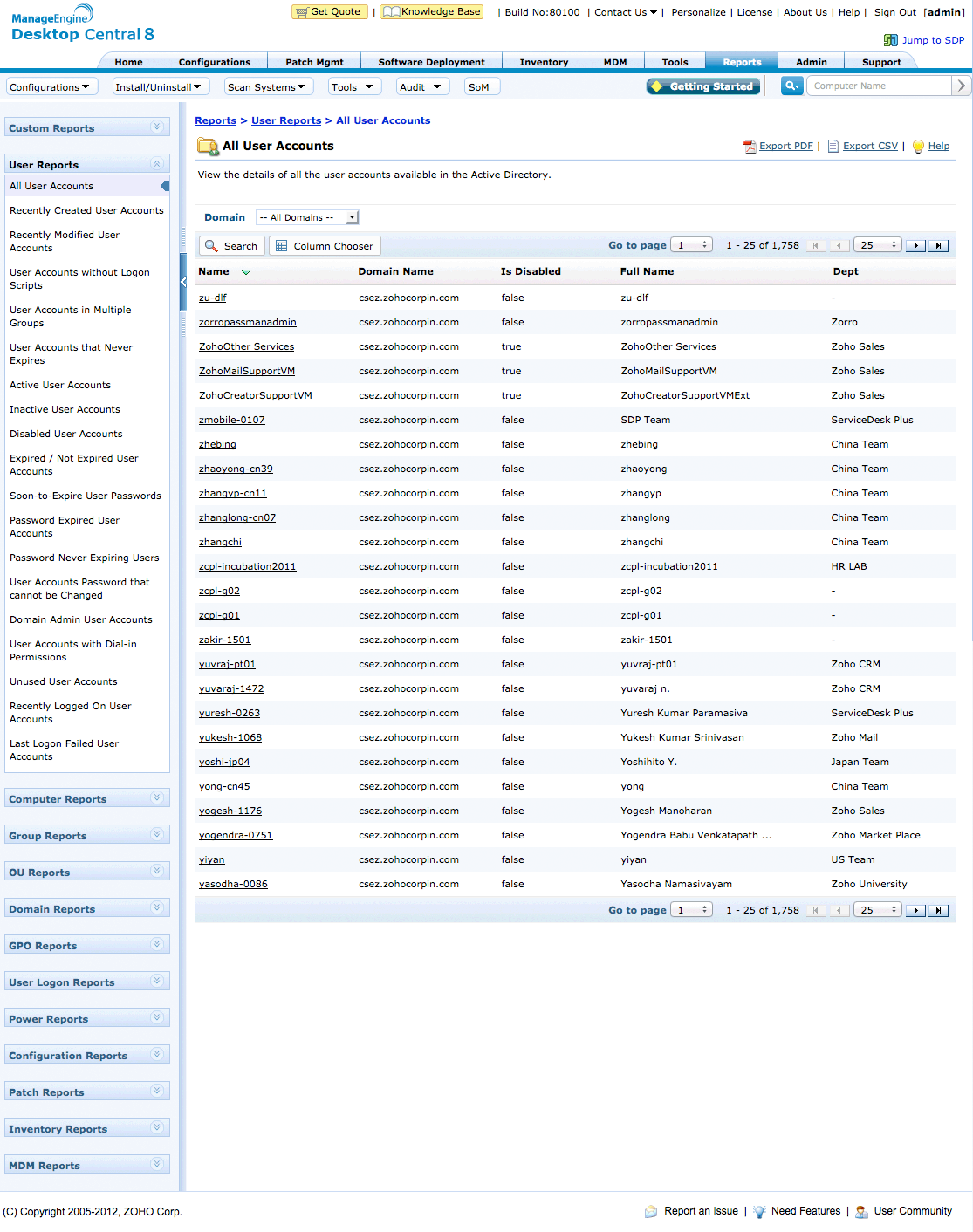The image size is (973, 1232).
Task: Go to the last page arrow
Action: 939,246
